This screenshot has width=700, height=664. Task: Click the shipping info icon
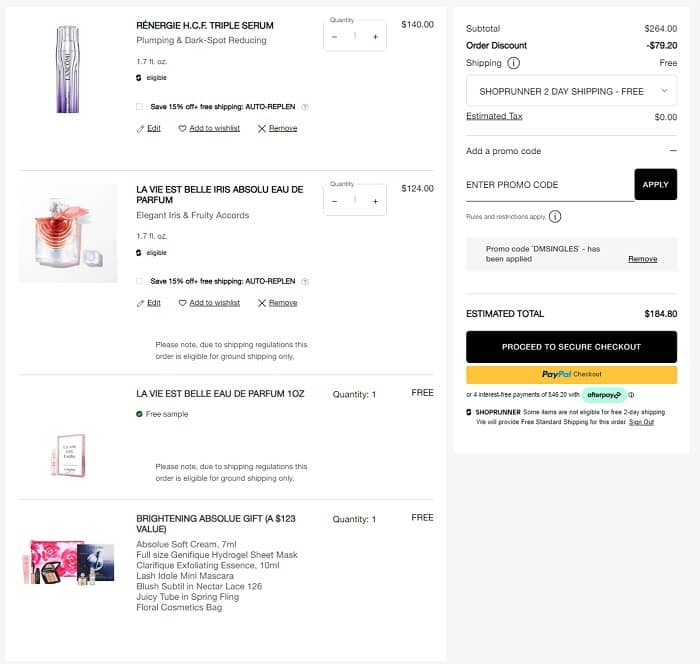514,63
